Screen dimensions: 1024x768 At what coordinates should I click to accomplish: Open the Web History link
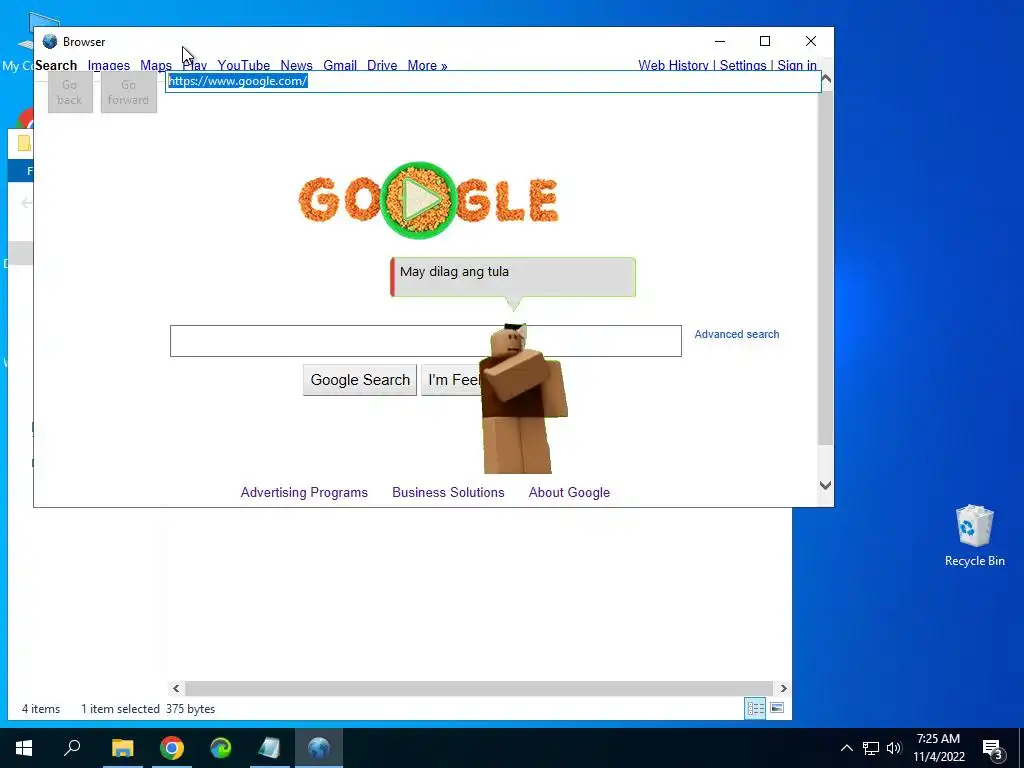click(673, 65)
